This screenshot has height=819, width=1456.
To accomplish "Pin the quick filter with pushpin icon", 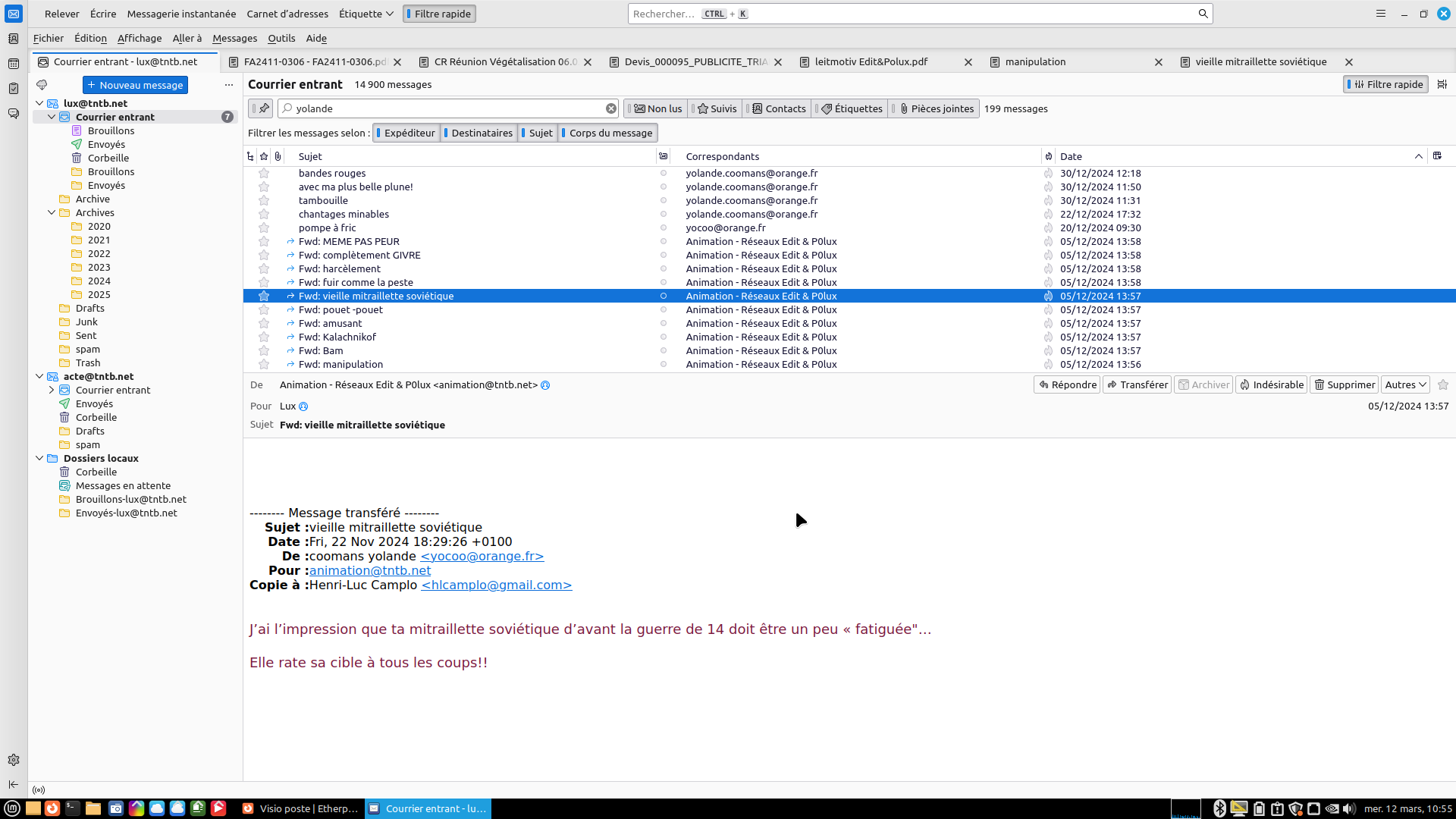I will click(x=262, y=108).
